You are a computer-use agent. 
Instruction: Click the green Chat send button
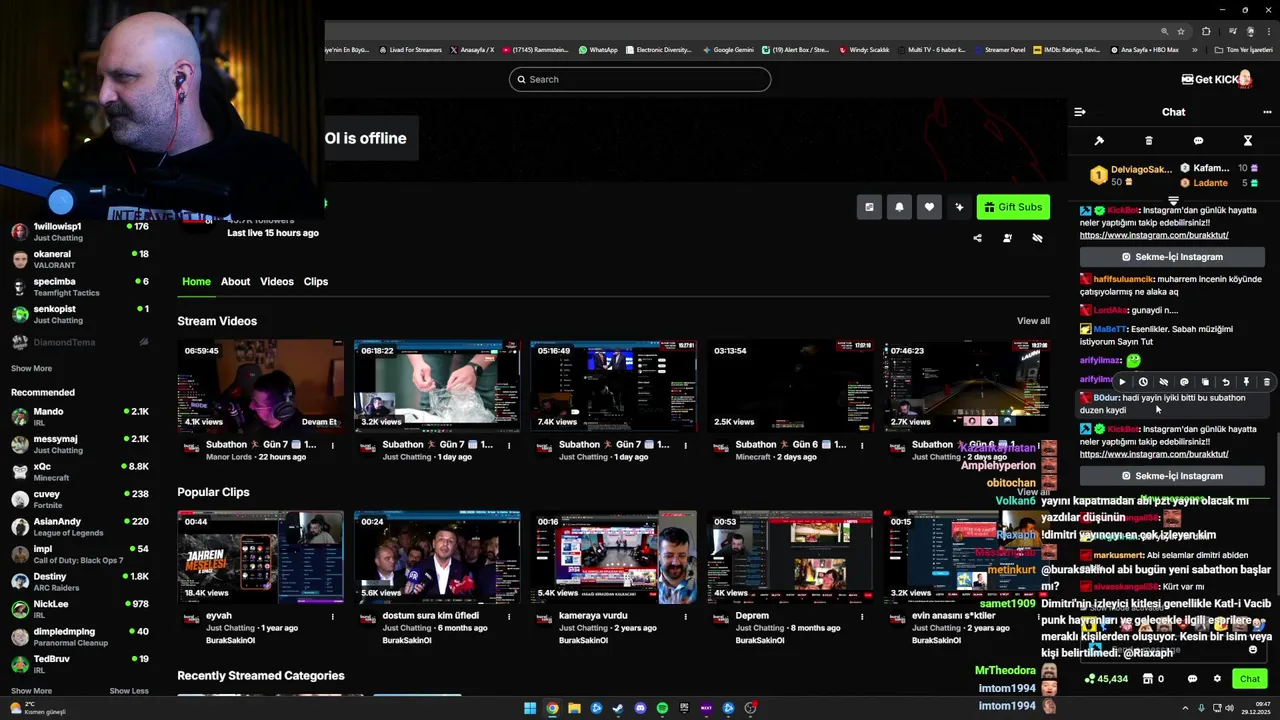pos(1250,679)
